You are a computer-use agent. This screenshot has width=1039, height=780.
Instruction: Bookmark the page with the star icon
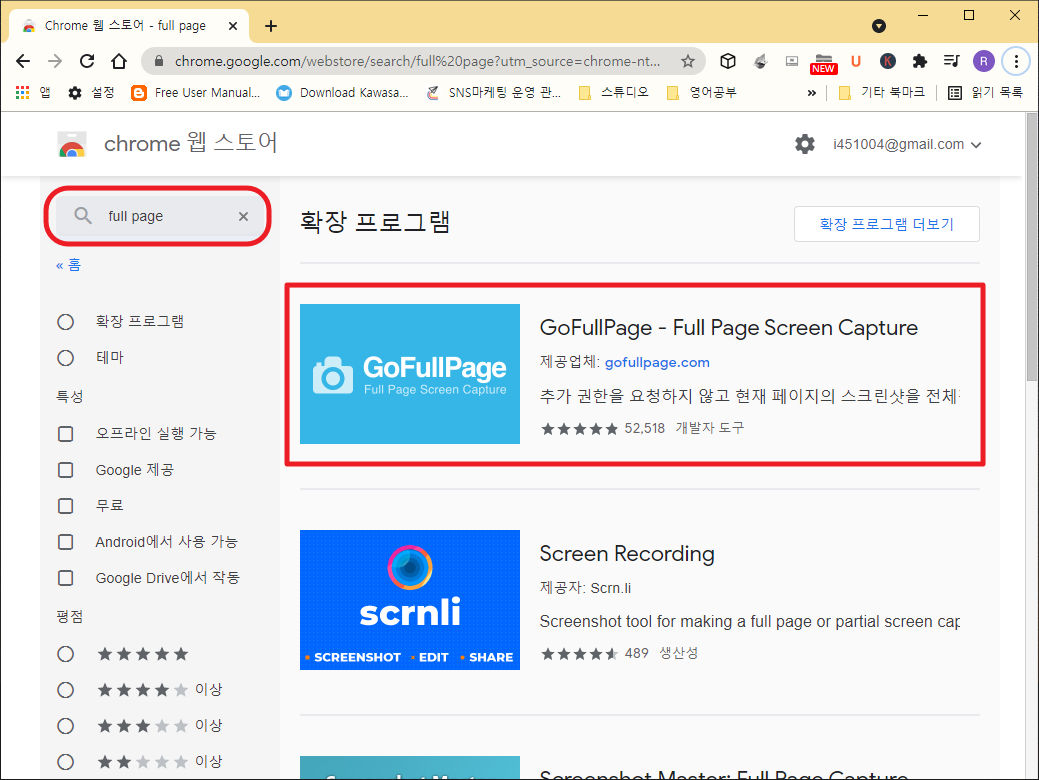[x=688, y=60]
